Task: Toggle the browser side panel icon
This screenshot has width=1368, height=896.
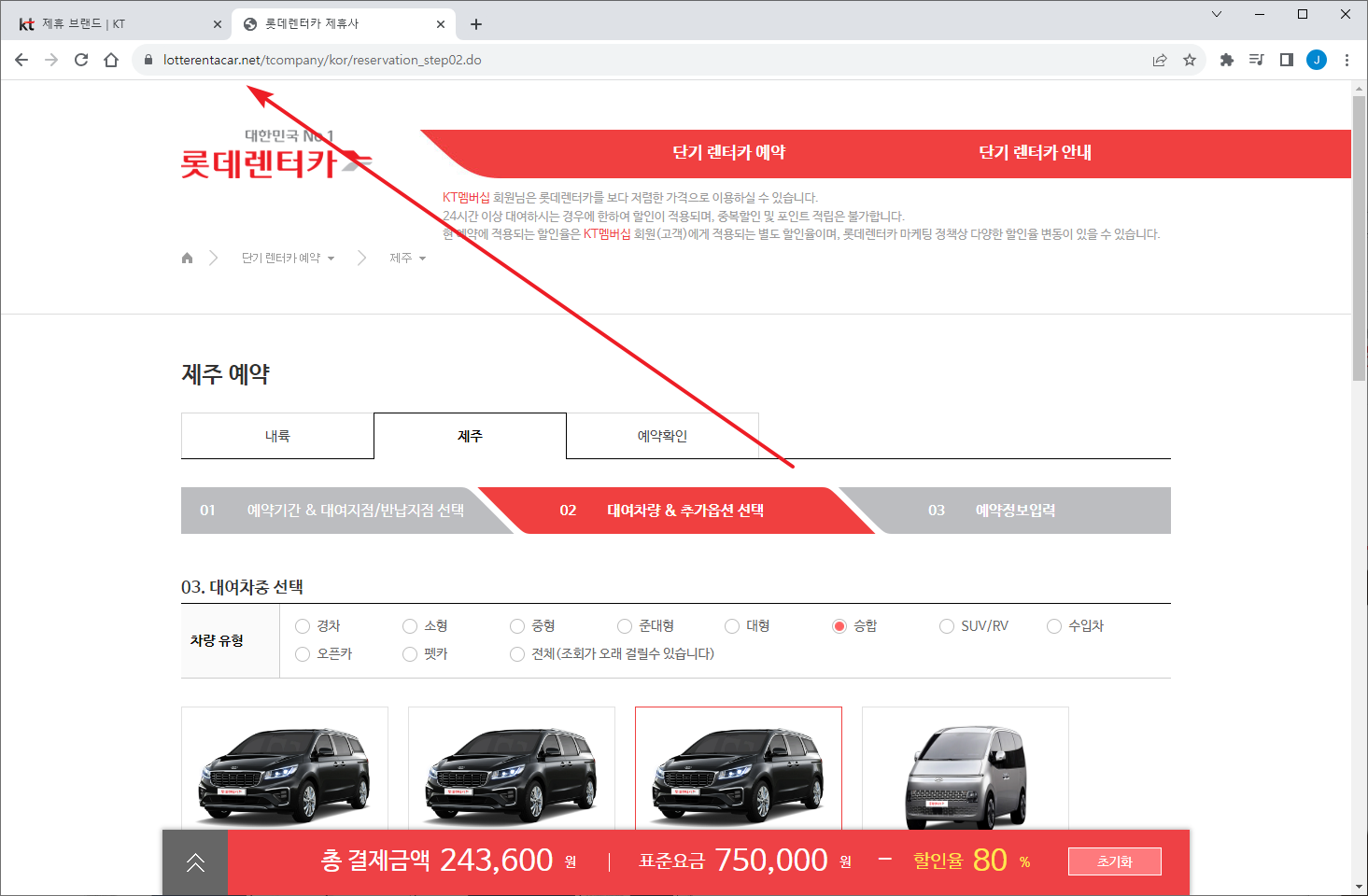Action: tap(1287, 60)
